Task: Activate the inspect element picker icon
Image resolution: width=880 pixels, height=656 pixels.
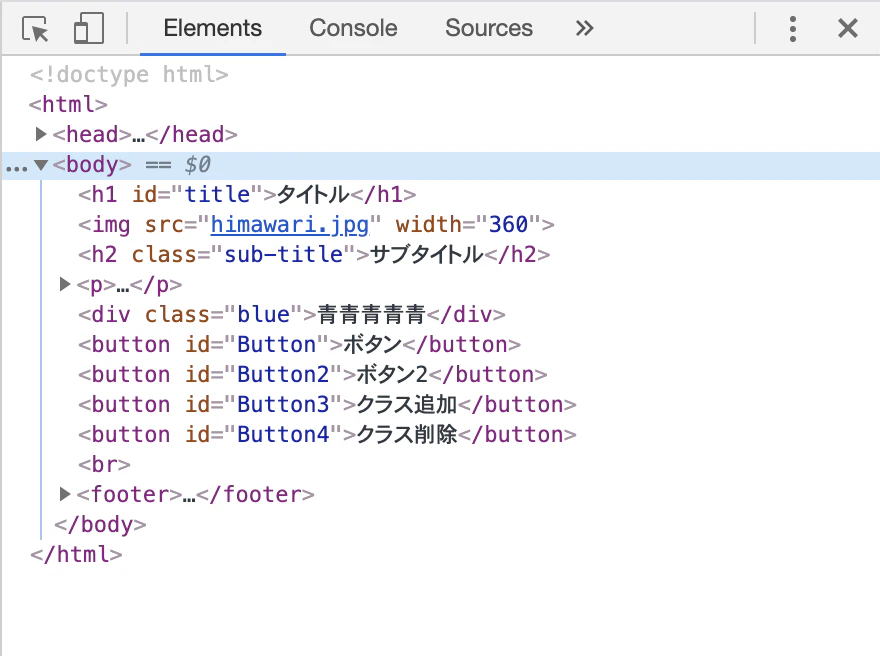Action: (x=35, y=29)
